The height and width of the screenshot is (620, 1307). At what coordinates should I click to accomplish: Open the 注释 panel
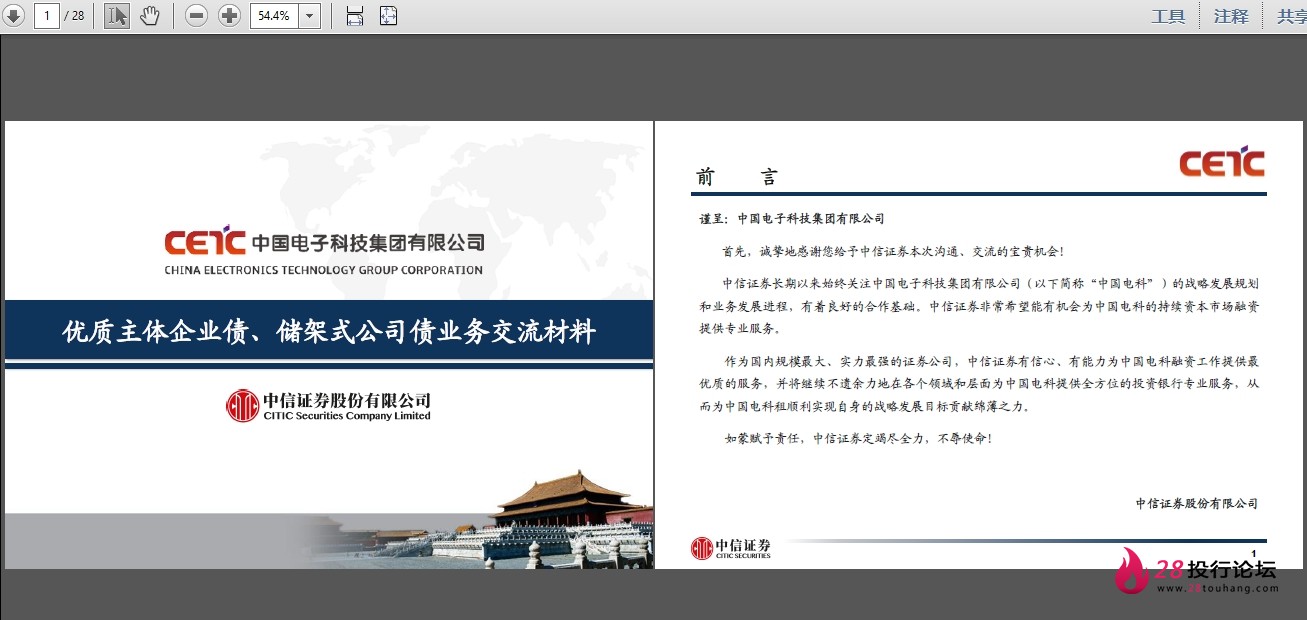[1231, 16]
